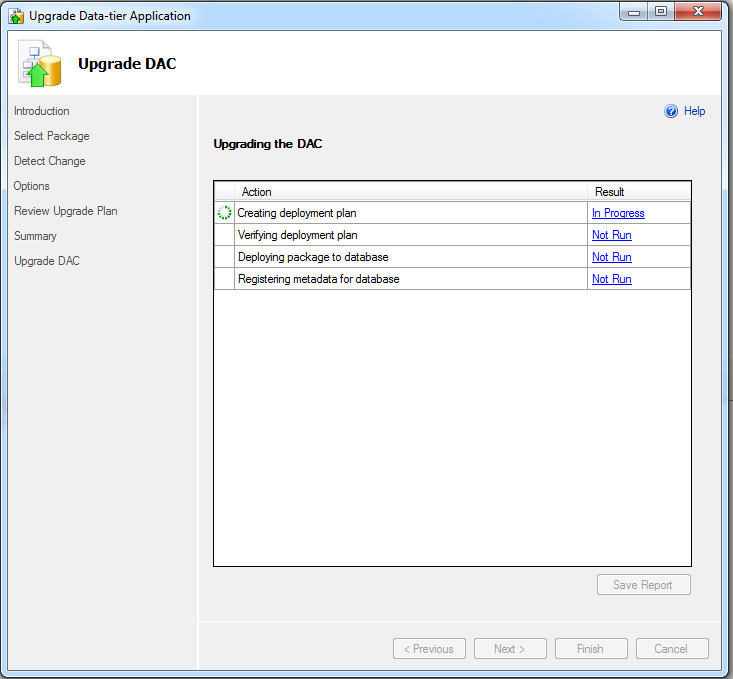Open the In Progress result link
This screenshot has width=733, height=679.
click(618, 213)
